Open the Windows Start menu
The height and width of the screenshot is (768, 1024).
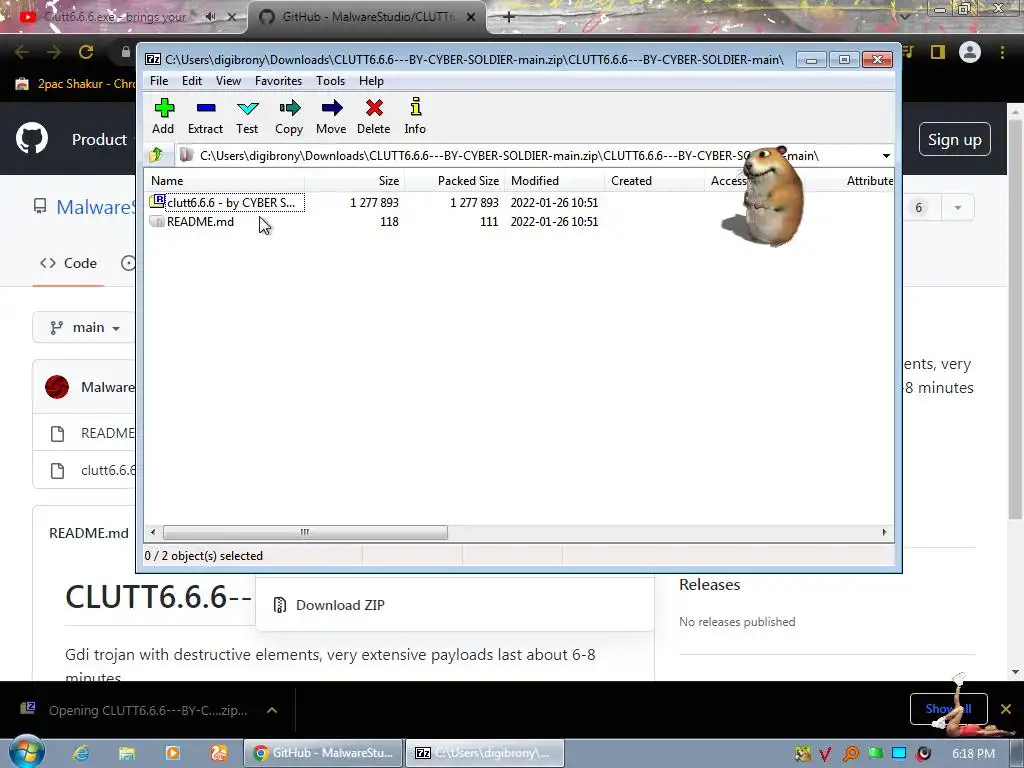tap(27, 752)
